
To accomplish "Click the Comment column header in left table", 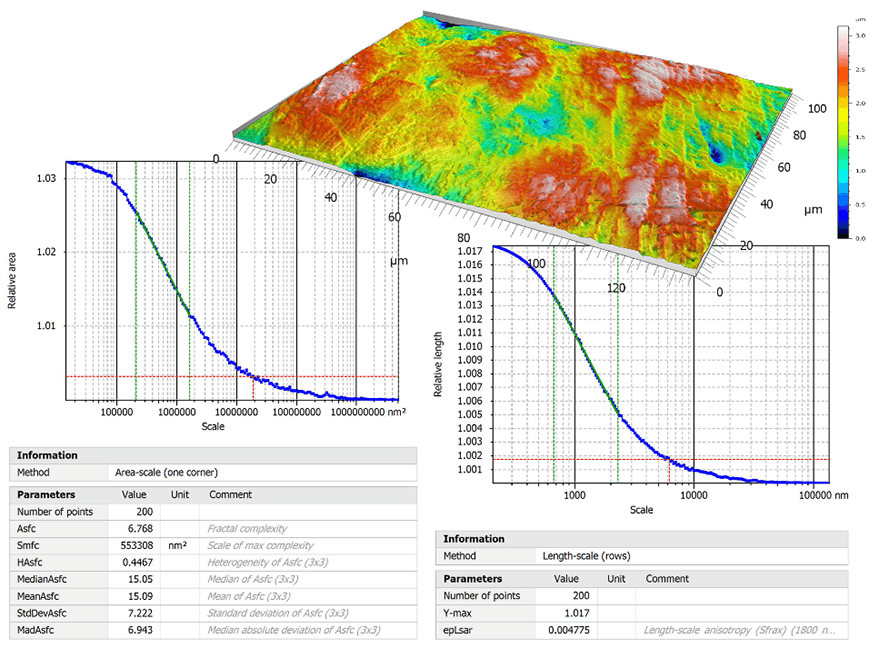I will [230, 494].
